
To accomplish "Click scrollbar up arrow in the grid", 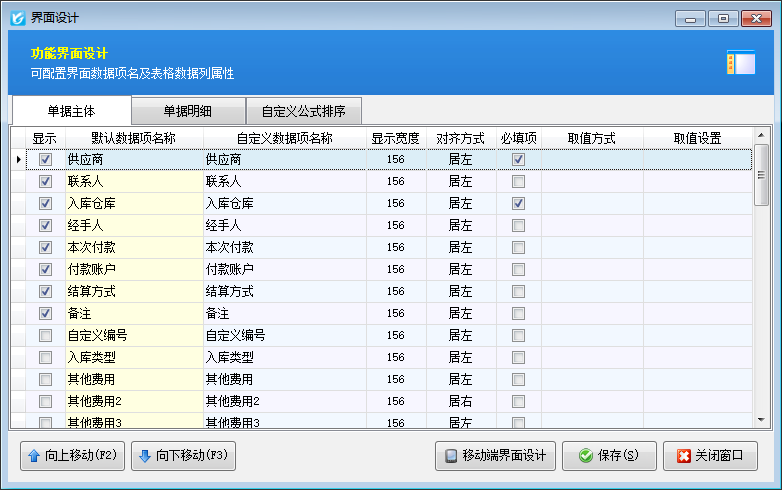I will coord(761,135).
